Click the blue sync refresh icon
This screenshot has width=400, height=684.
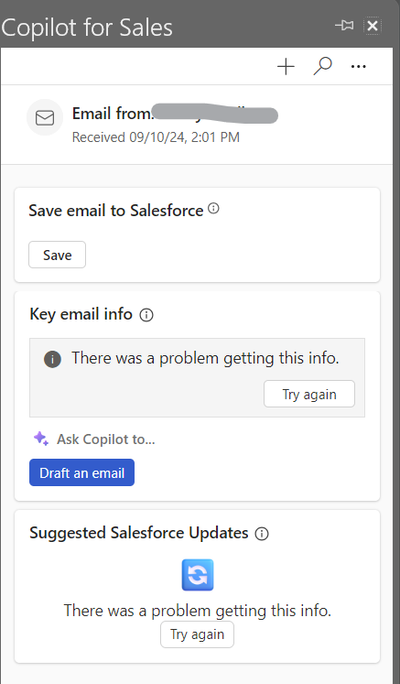pyautogui.click(x=198, y=575)
